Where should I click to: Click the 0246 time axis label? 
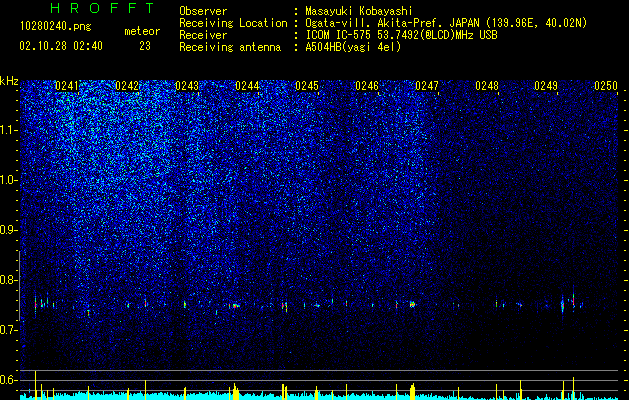pos(367,86)
